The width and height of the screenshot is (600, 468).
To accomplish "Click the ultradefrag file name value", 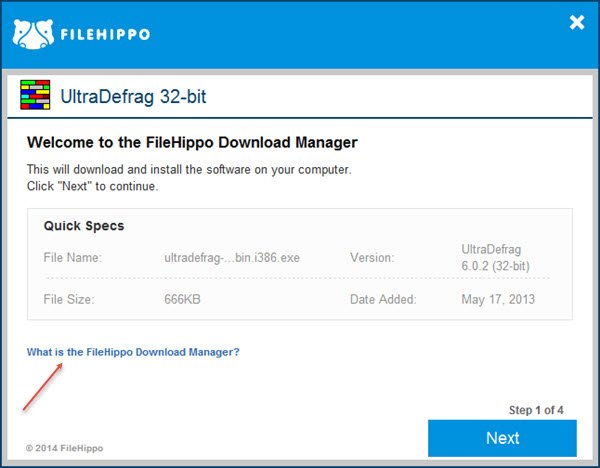I will coord(232,258).
